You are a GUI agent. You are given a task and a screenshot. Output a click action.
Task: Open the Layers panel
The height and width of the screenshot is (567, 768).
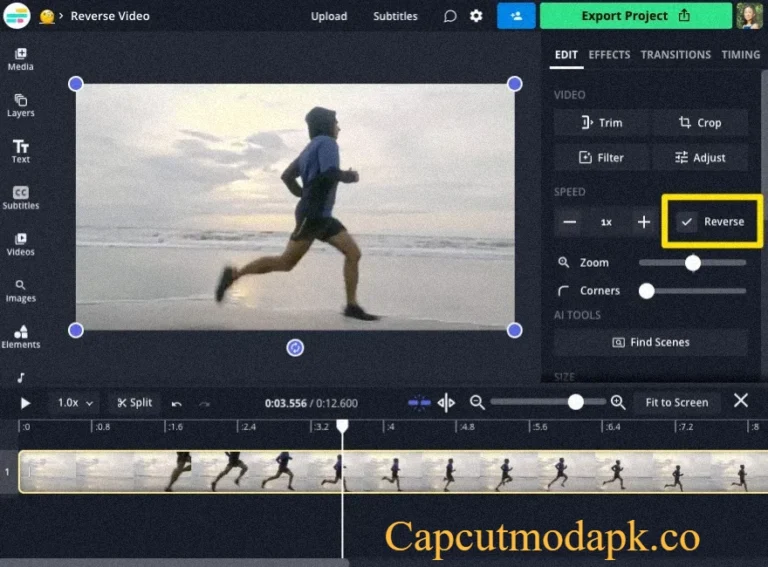click(x=20, y=105)
